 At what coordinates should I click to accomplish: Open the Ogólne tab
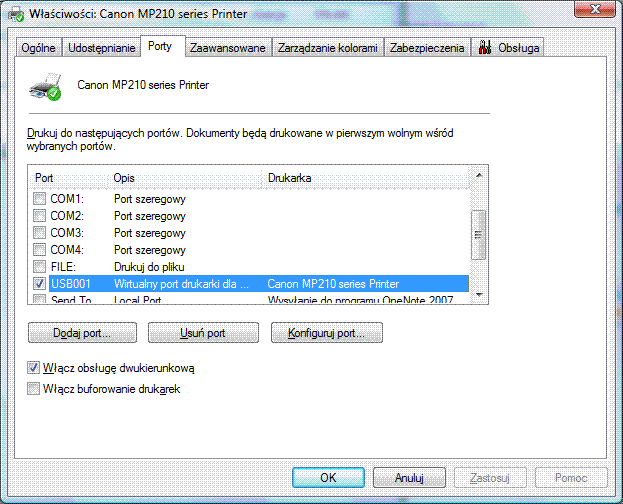(39, 48)
